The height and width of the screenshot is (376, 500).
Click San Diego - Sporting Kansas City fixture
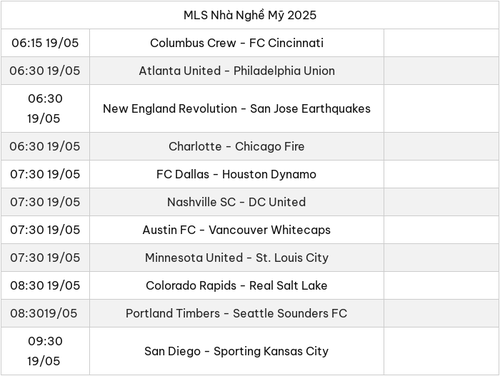(236, 351)
